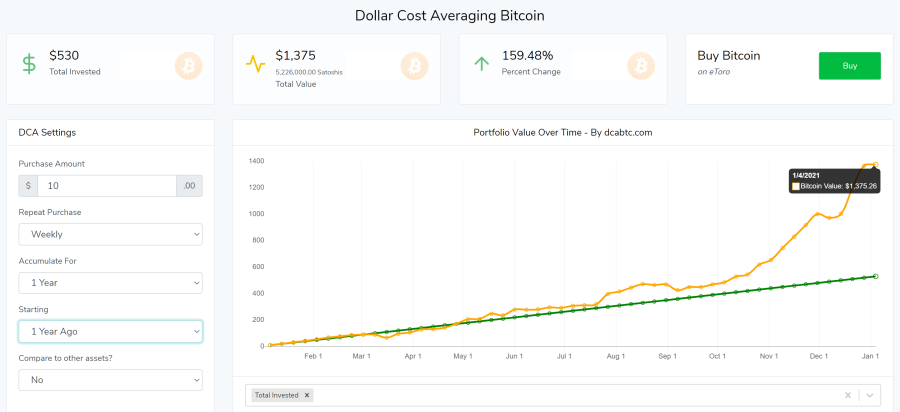Open the Repeat Purchase Weekly dropdown
The height and width of the screenshot is (412, 900).
(110, 234)
